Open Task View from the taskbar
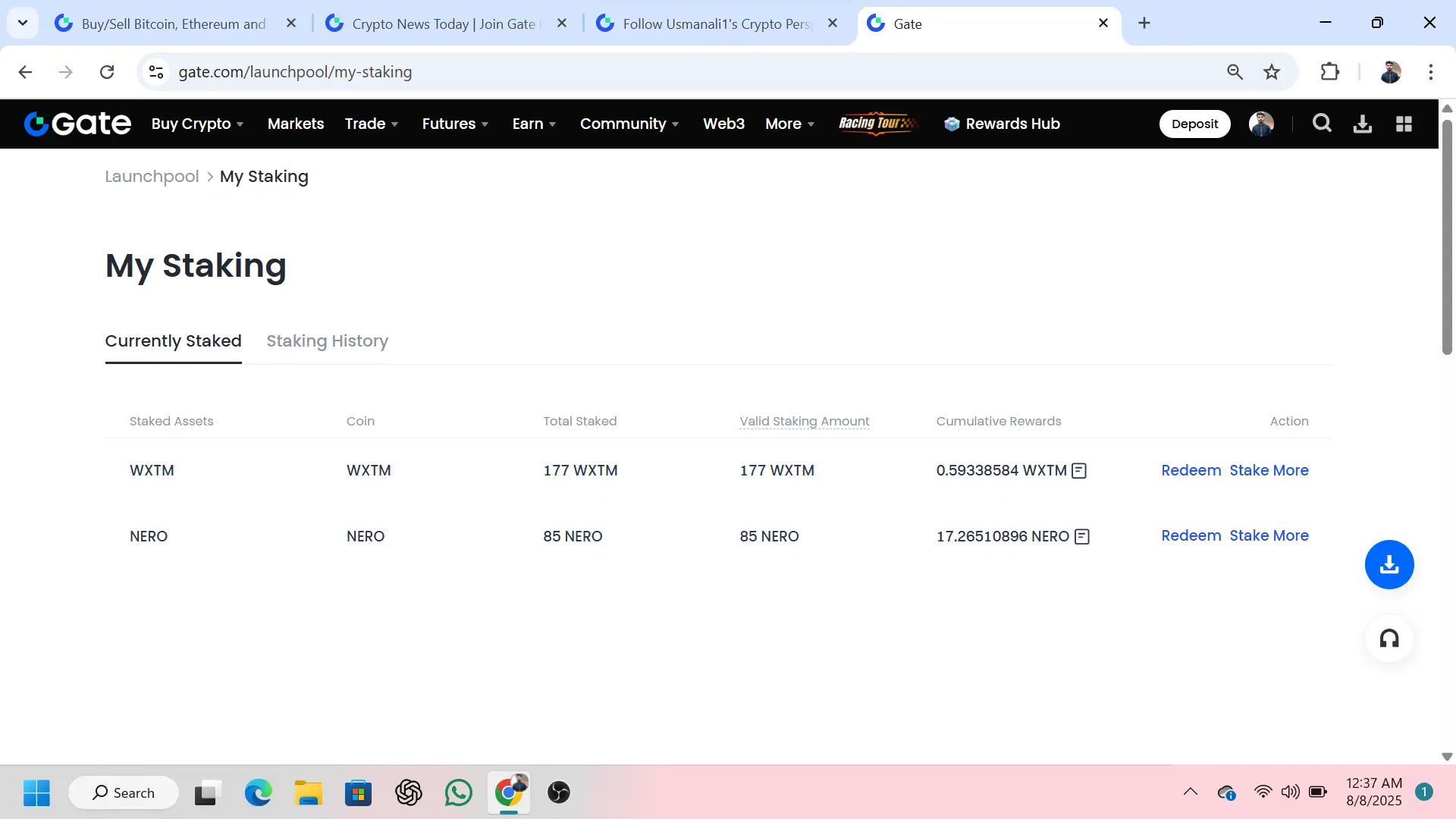The width and height of the screenshot is (1456, 819). pyautogui.click(x=206, y=792)
